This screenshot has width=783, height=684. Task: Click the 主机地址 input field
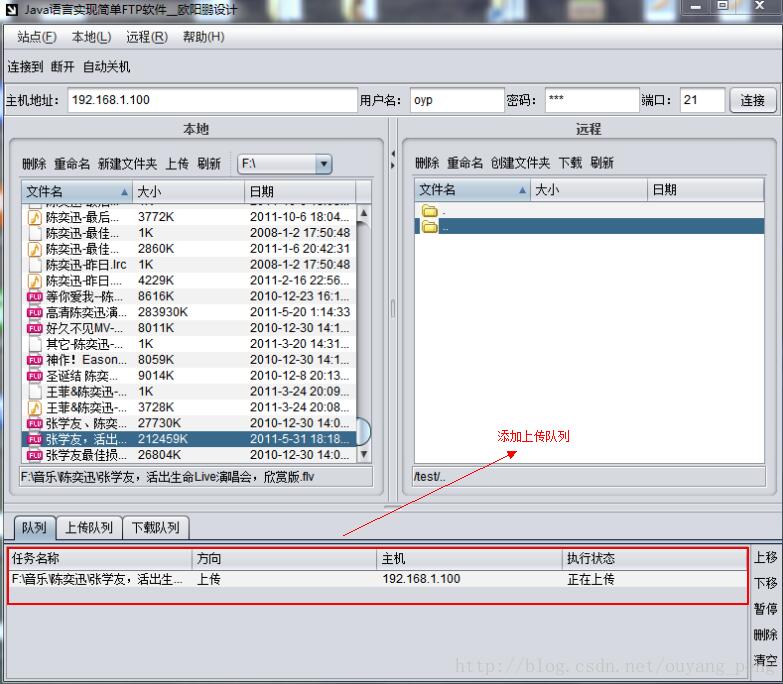point(211,100)
